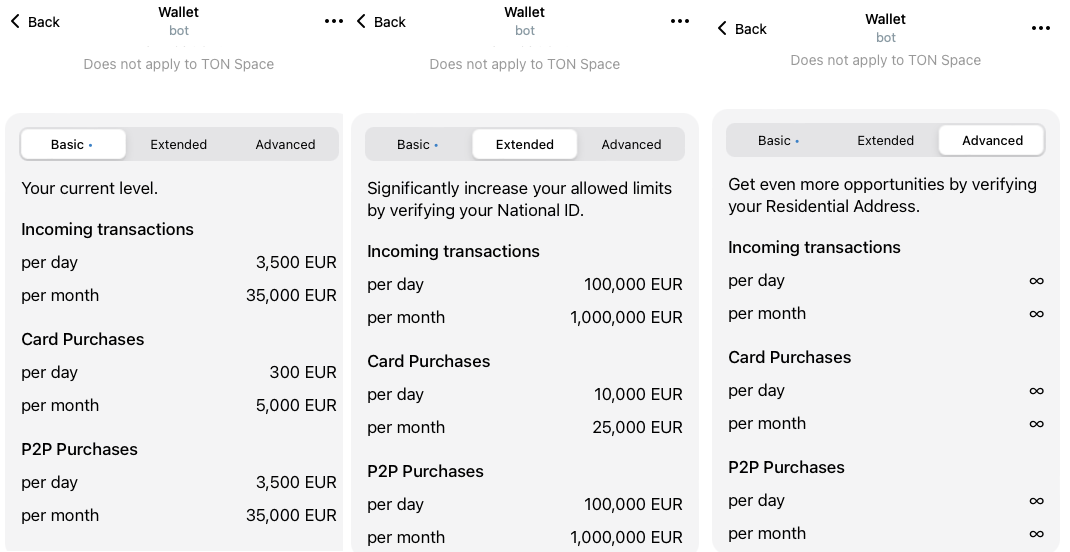Tap the Wallet bot title in the left screen
This screenshot has width=1070, height=552.
[179, 20]
